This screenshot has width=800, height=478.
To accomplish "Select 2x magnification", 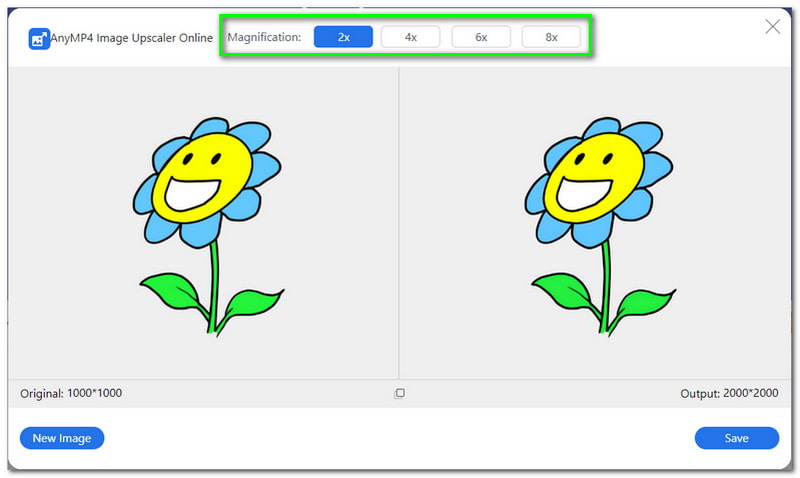I will [x=343, y=37].
